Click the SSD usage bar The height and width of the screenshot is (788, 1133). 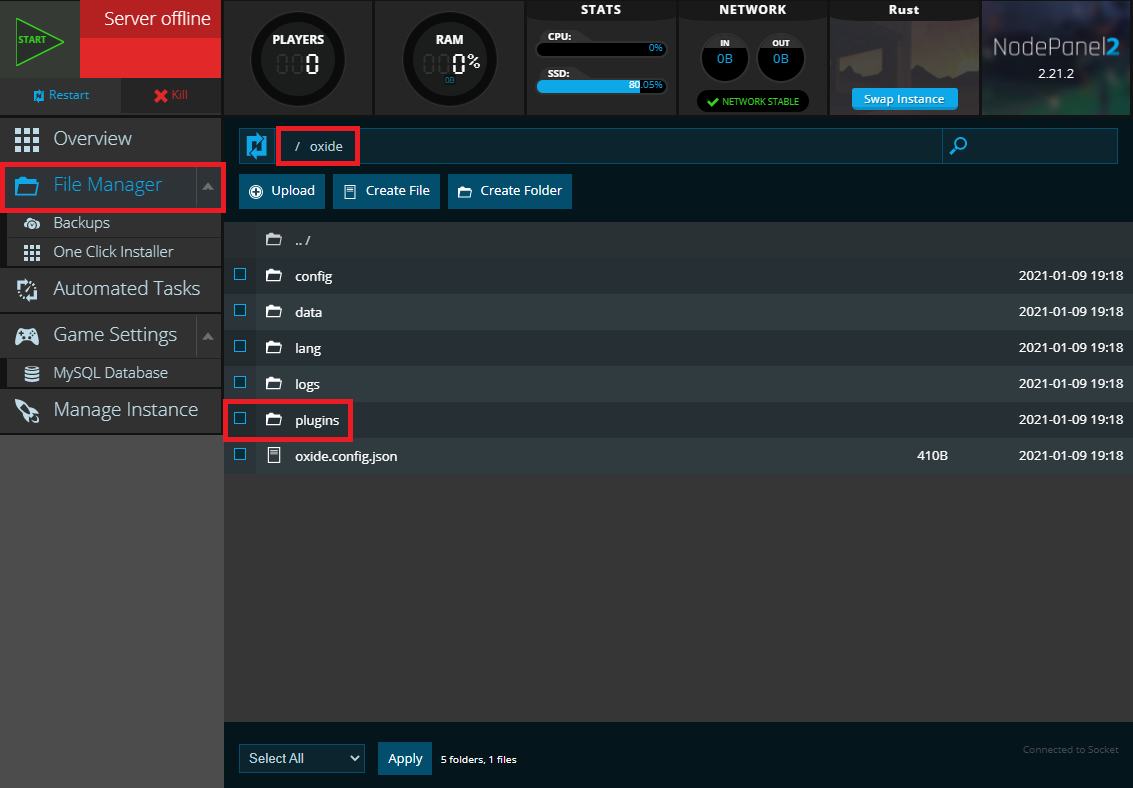tap(601, 86)
